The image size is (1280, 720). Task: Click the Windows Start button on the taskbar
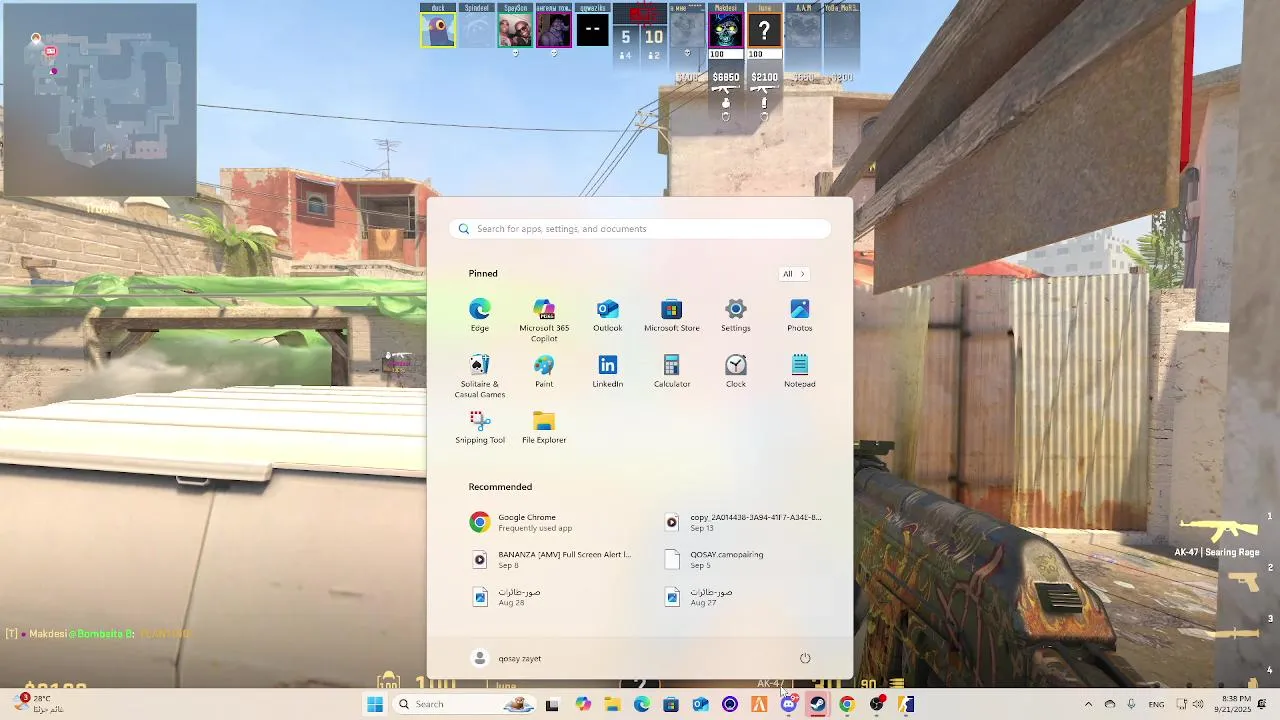coord(375,704)
